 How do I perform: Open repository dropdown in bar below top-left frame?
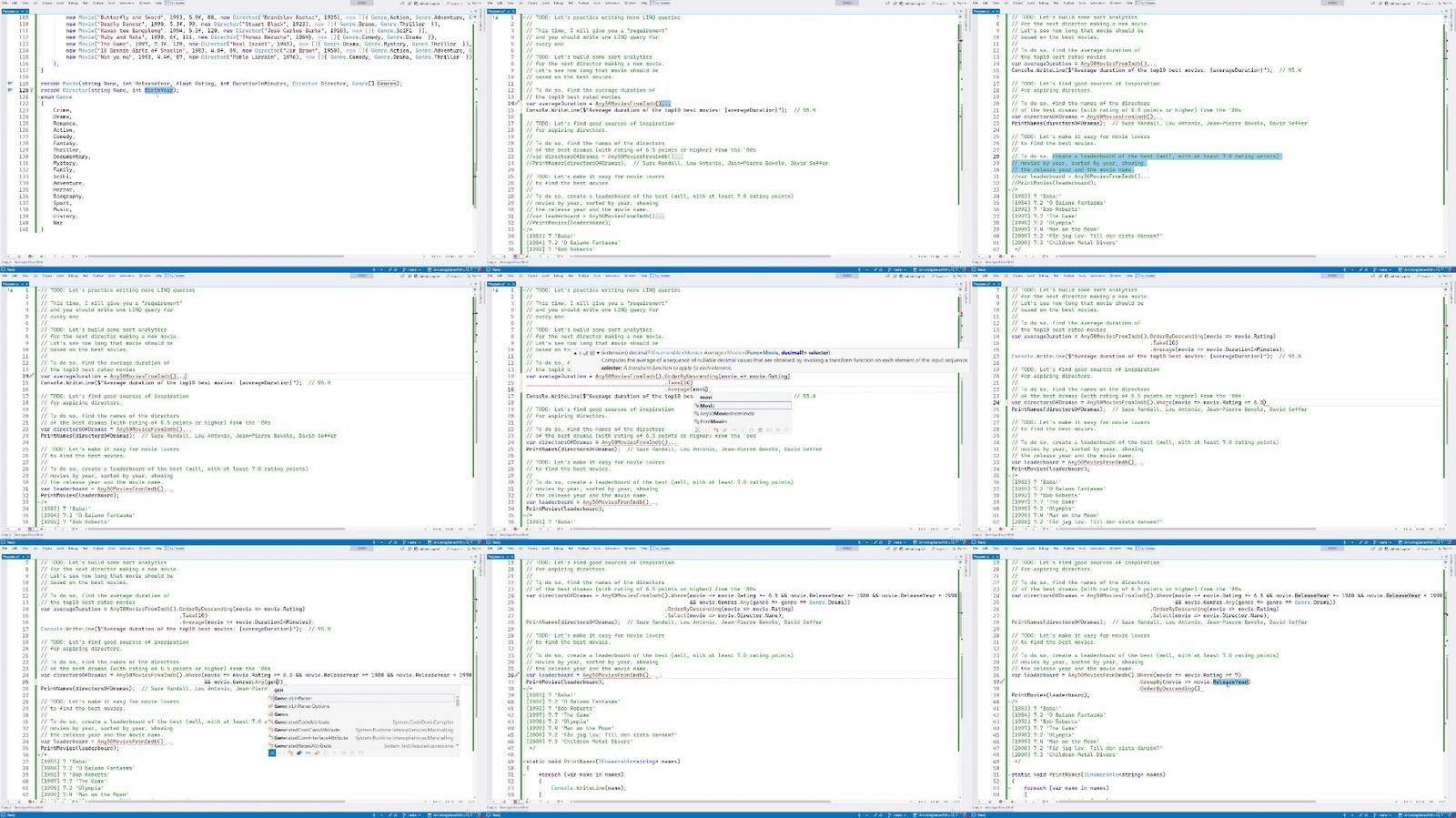(449, 269)
